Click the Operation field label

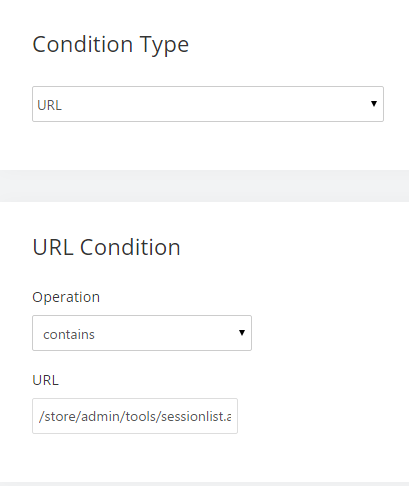(x=66, y=297)
